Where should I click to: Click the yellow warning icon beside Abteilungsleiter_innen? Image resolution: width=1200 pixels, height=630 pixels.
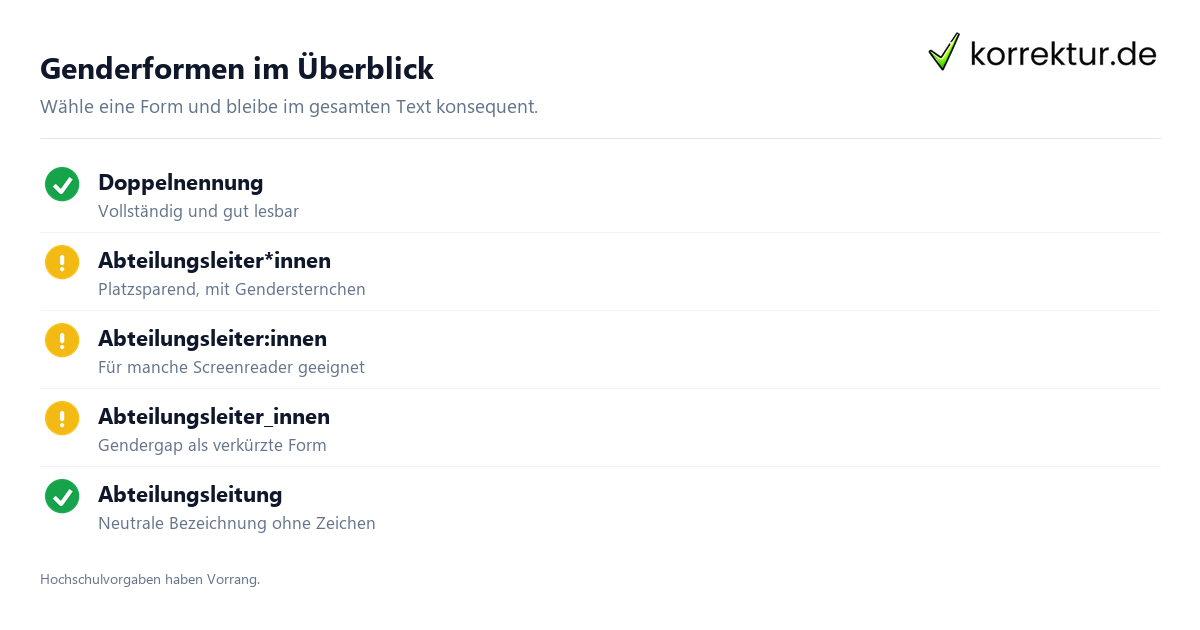pyautogui.click(x=62, y=418)
